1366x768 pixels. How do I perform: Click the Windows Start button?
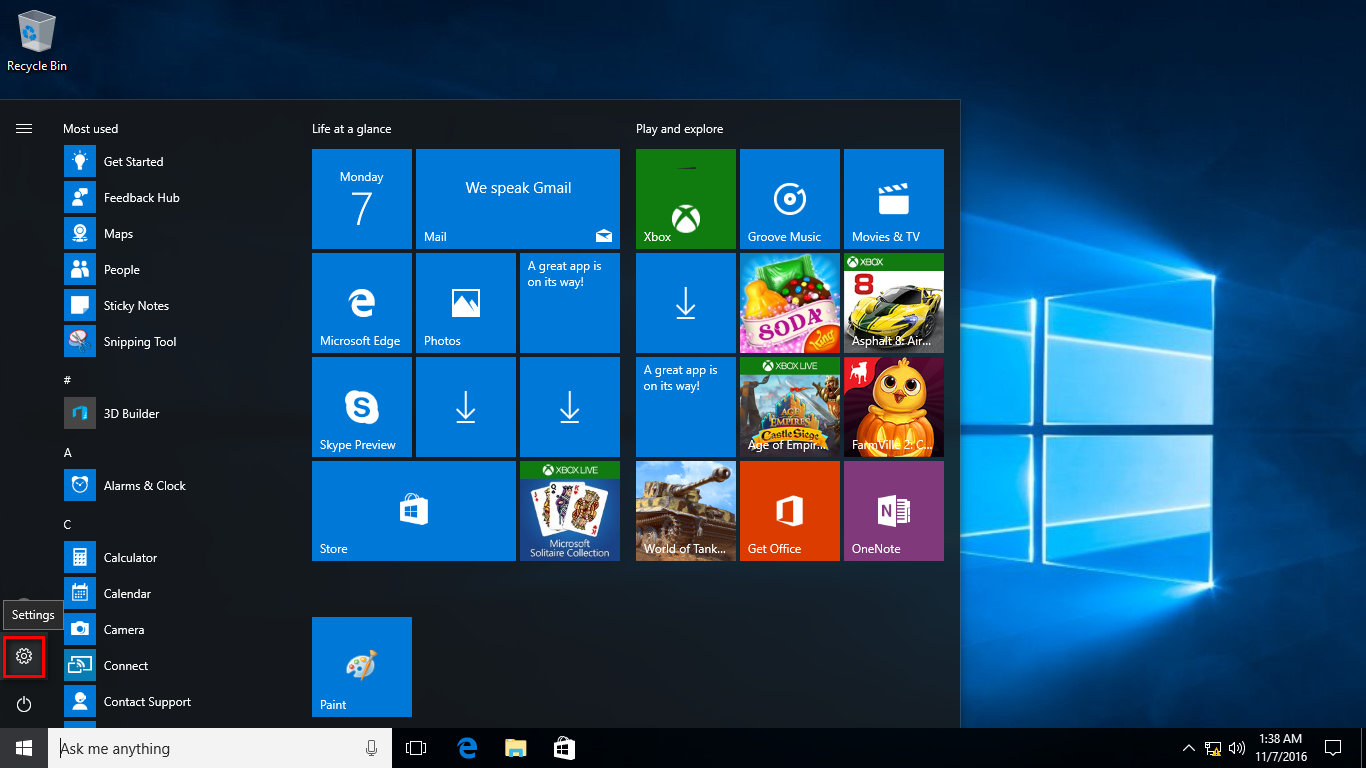point(24,748)
